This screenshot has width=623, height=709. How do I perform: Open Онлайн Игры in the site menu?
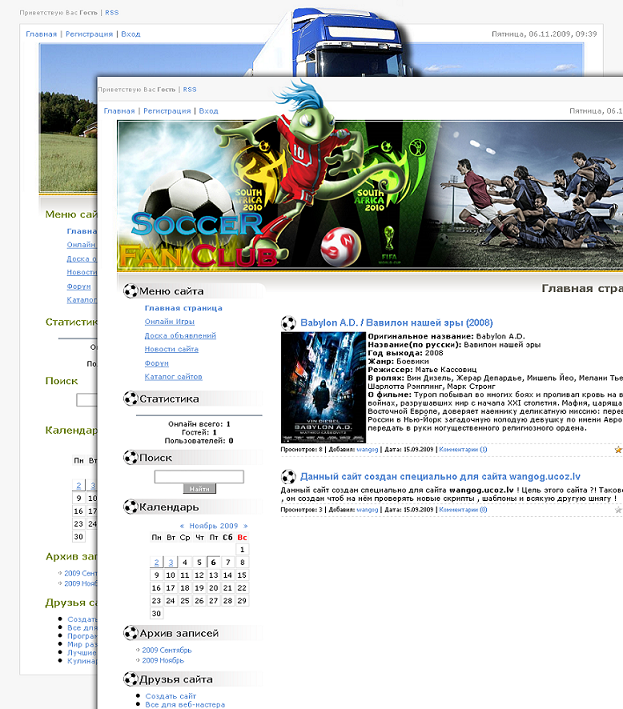point(170,321)
